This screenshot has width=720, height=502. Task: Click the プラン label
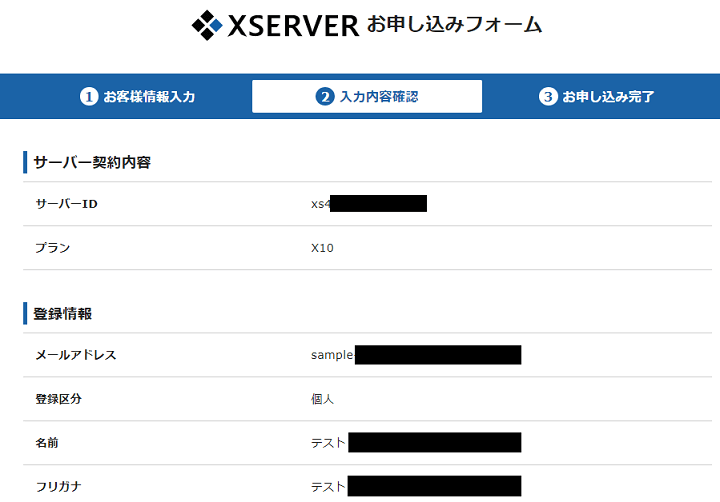pos(53,248)
